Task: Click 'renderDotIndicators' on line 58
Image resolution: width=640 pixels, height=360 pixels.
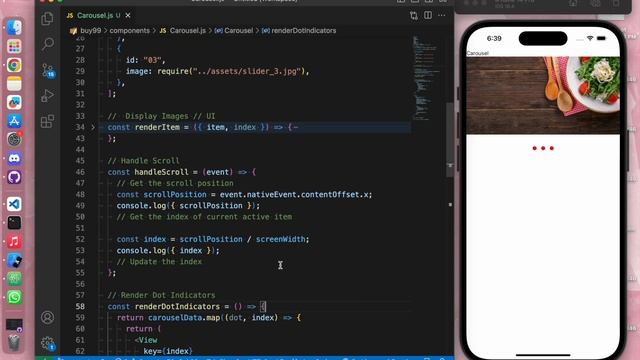Action: pyautogui.click(x=177, y=307)
